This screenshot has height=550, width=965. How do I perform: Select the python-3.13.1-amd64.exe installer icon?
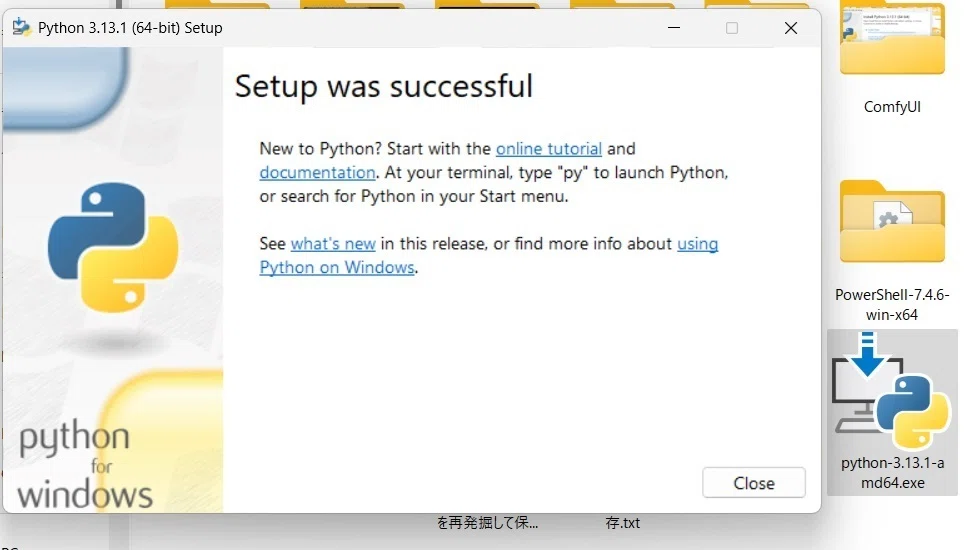(x=892, y=391)
